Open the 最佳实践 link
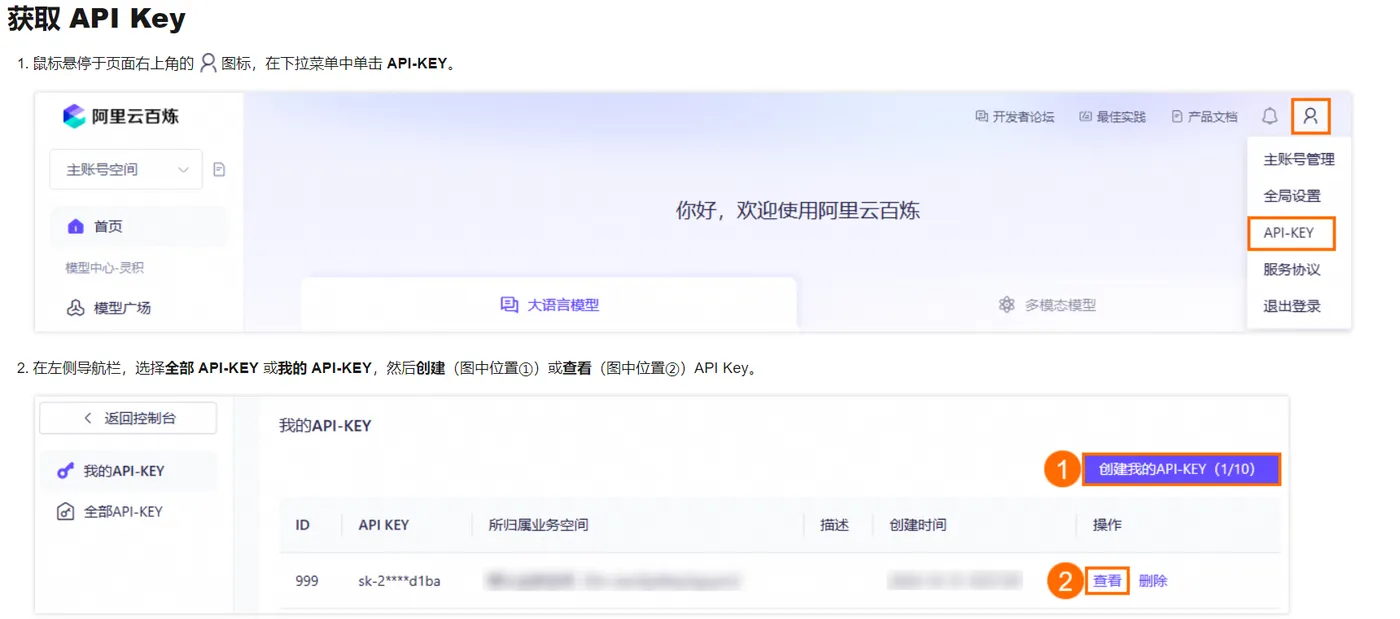This screenshot has height=619, width=1400. pos(1113,117)
